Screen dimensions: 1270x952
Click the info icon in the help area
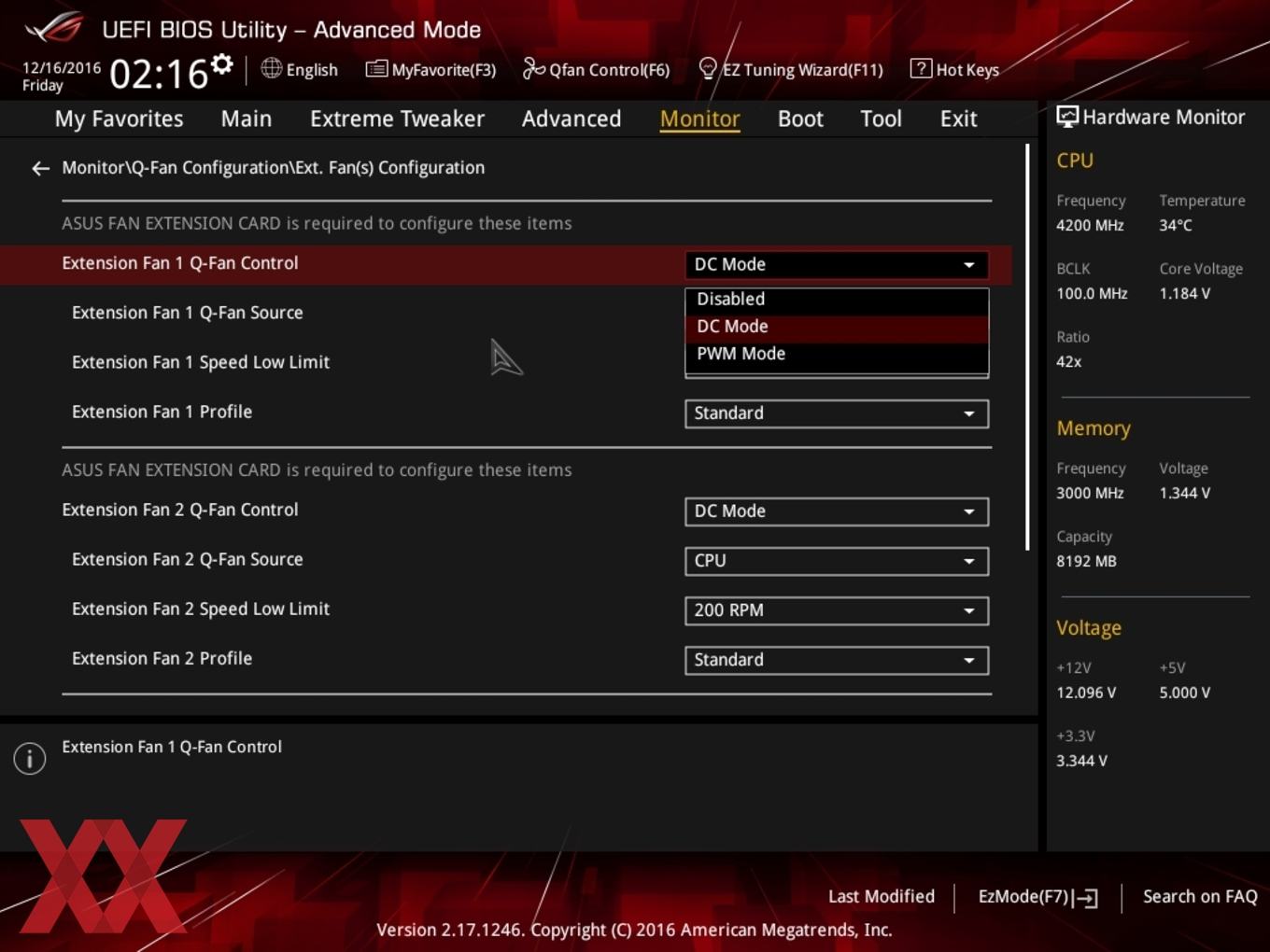[x=30, y=759]
